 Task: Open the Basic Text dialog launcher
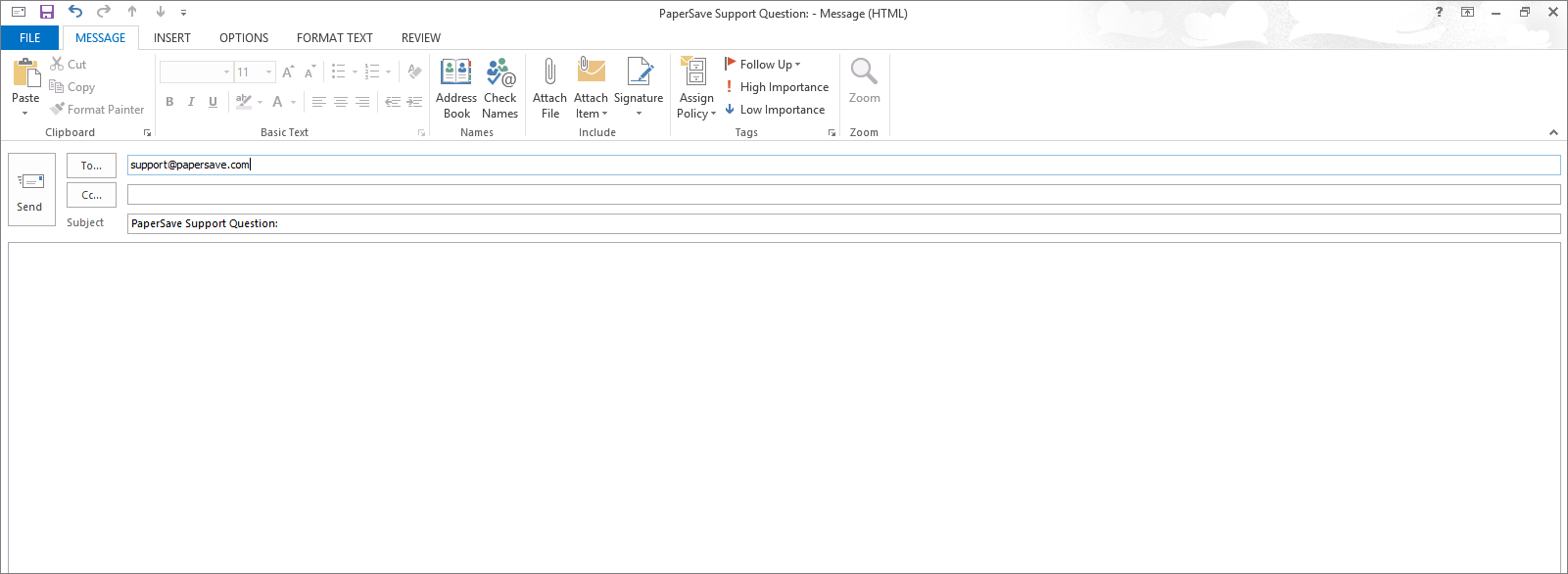(x=422, y=132)
